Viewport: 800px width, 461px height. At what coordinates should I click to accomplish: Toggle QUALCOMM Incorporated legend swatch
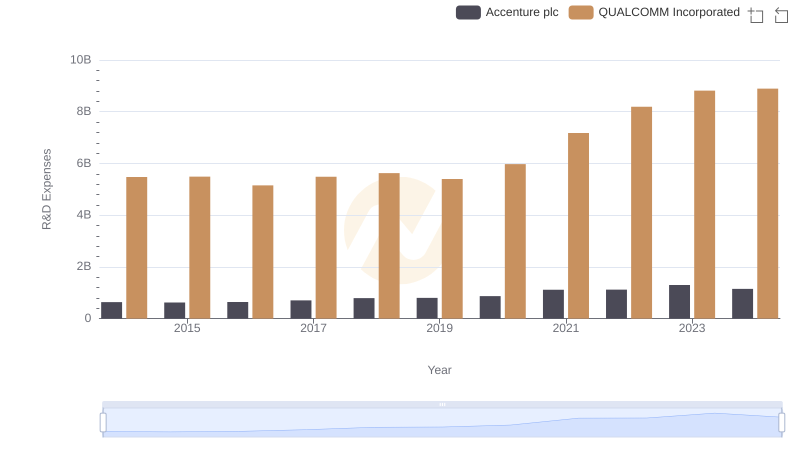pos(581,12)
